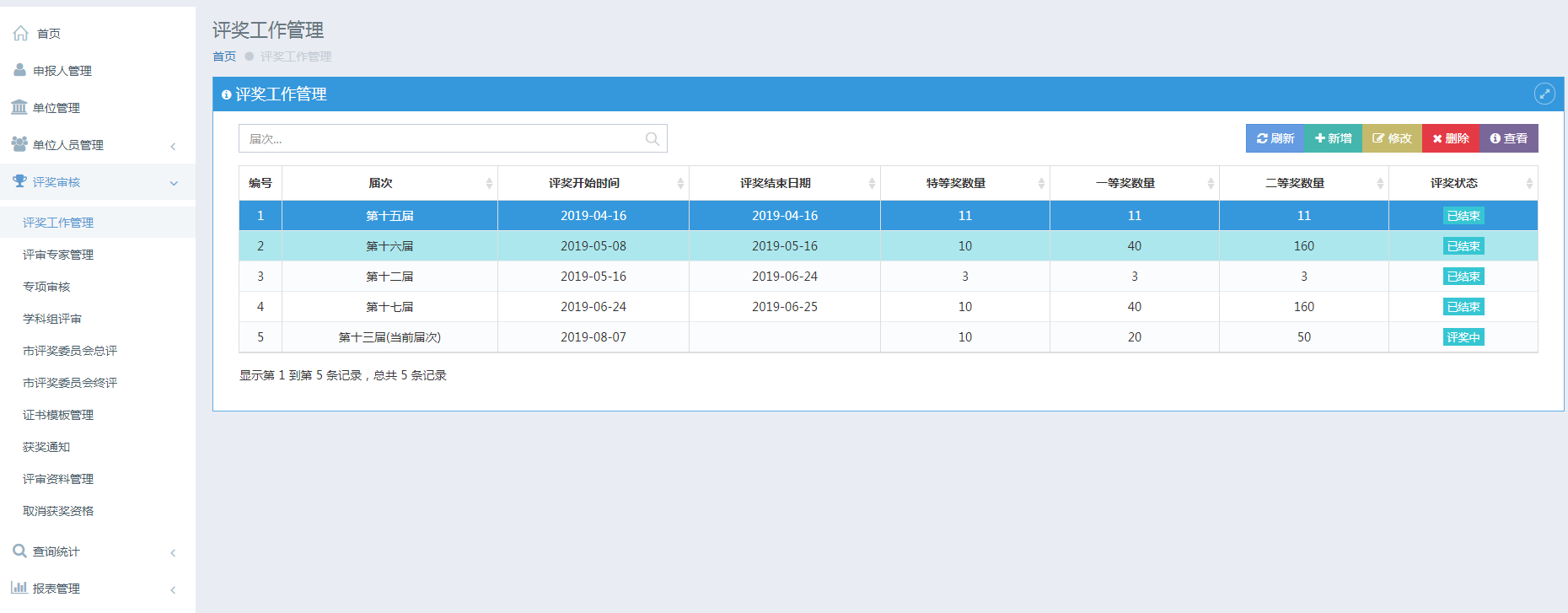Screen dimensions: 1568x613
Task: Sort by 评奖开始时间 column arrows
Action: pyautogui.click(x=680, y=183)
